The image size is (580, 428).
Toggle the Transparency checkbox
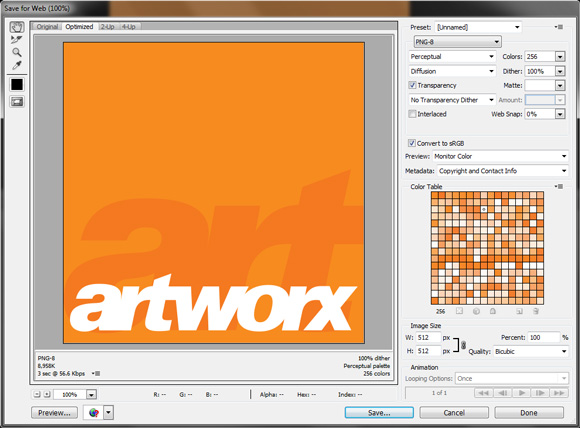(412, 85)
